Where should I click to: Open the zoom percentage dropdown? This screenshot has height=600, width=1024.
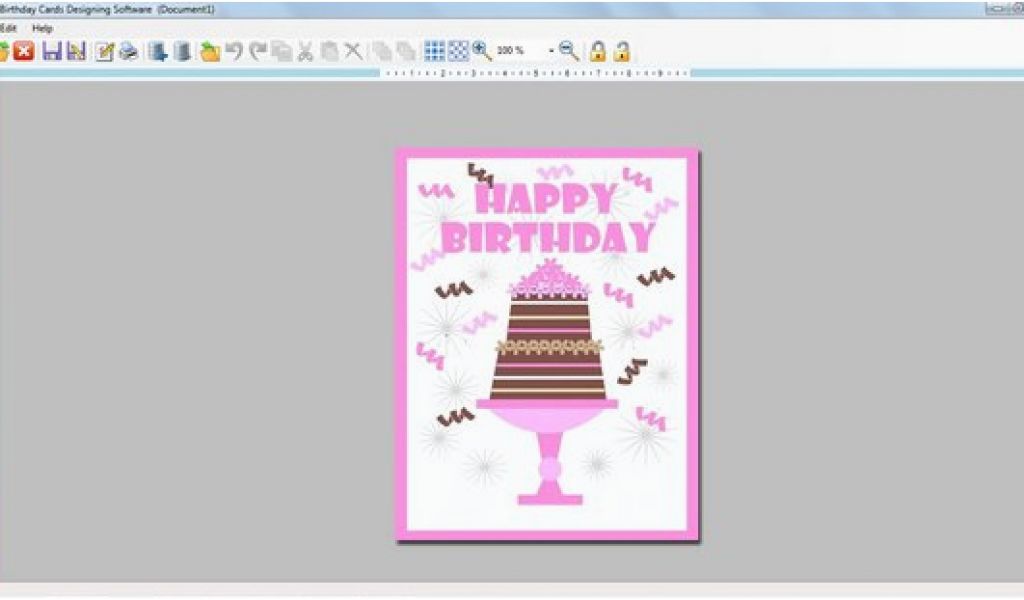(551, 51)
